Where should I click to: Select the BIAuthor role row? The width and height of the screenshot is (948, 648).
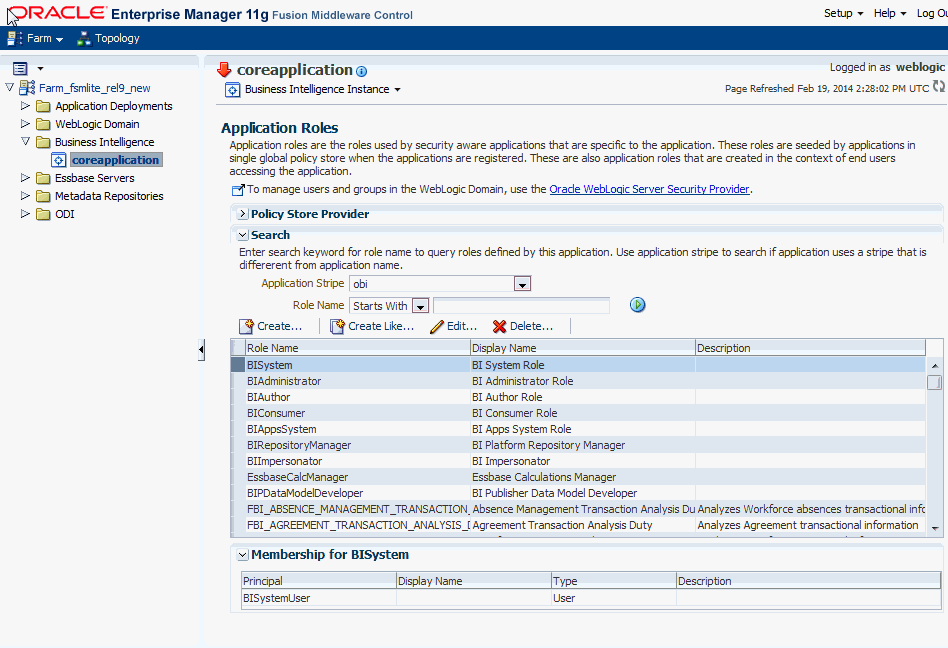[578, 397]
